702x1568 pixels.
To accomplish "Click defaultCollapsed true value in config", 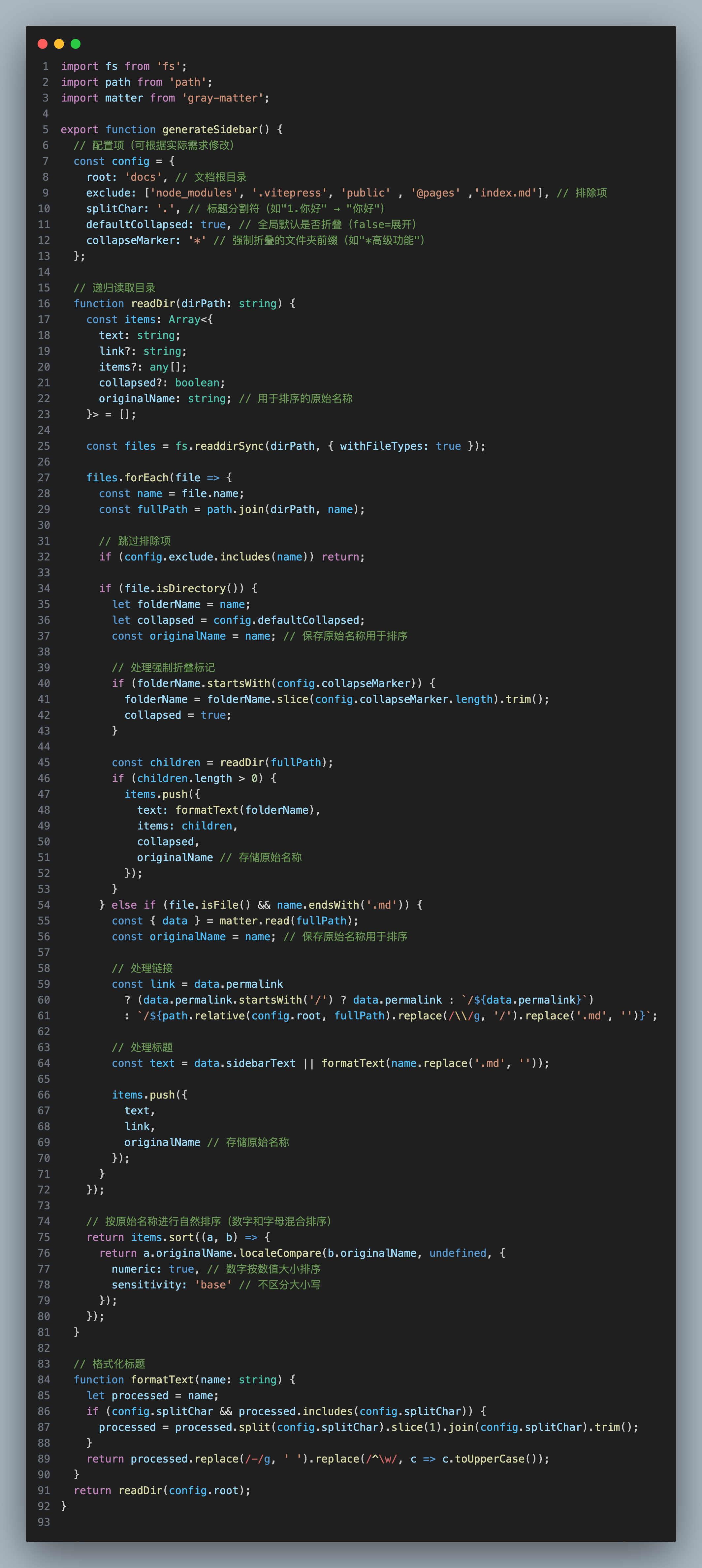I will click(213, 225).
